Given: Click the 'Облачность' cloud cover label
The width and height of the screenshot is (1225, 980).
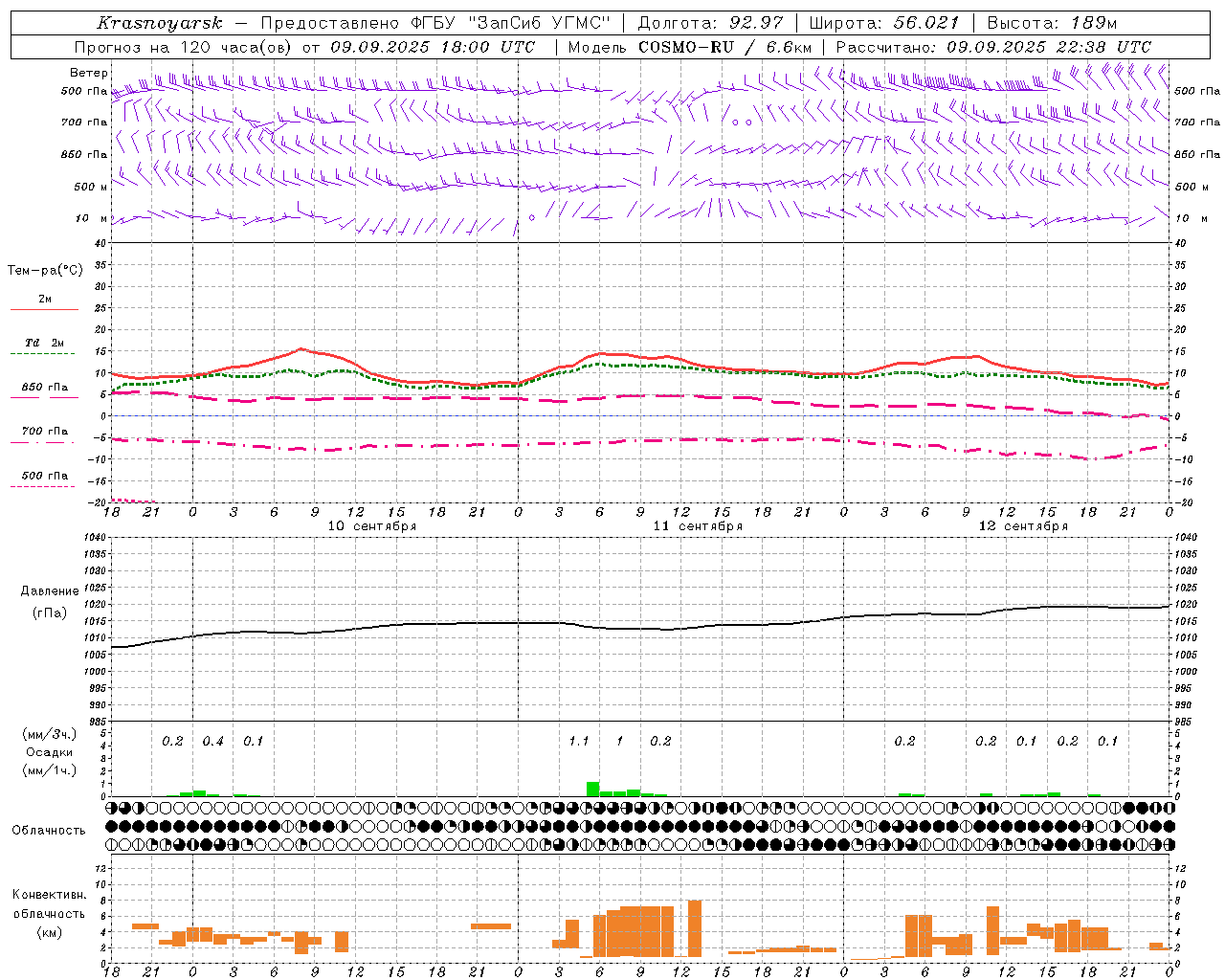Looking at the screenshot, I should 49,830.
